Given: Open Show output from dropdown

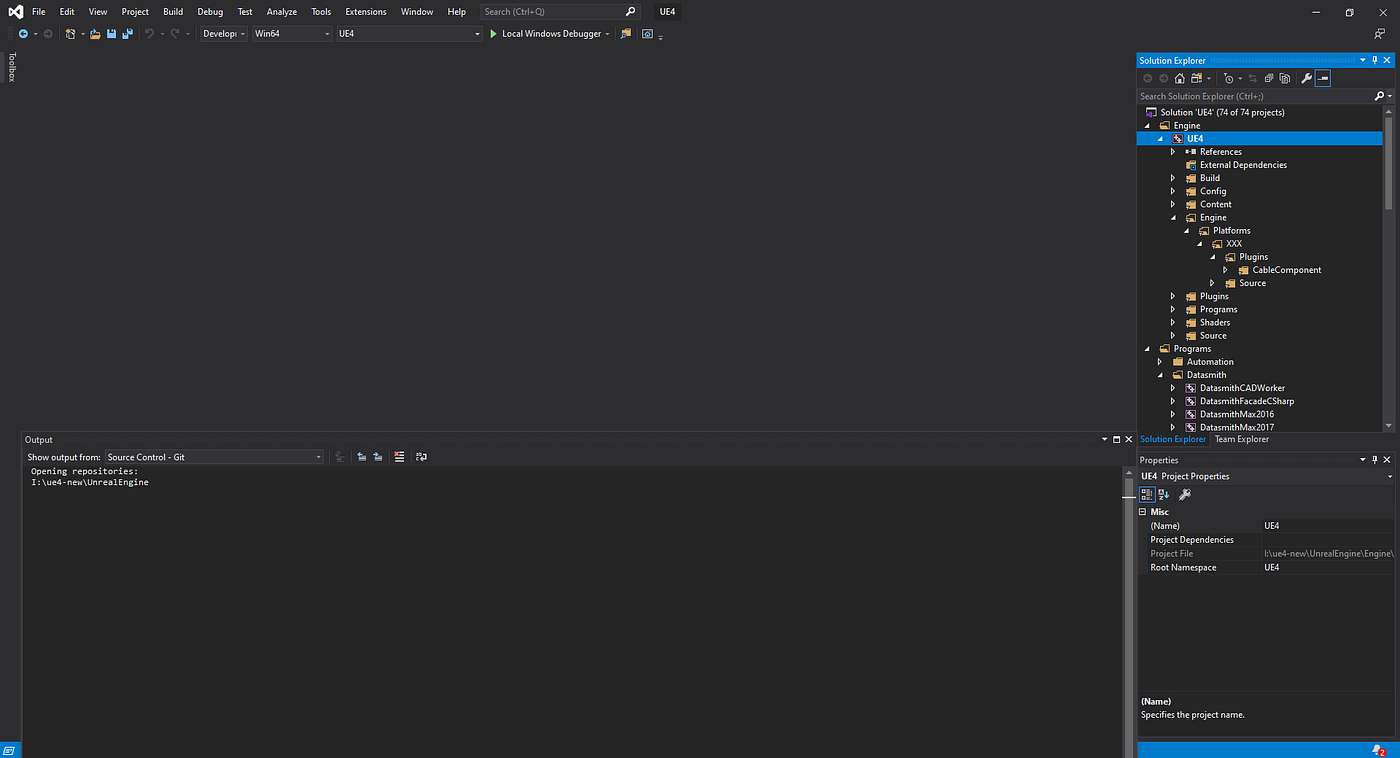Looking at the screenshot, I should pyautogui.click(x=214, y=457).
